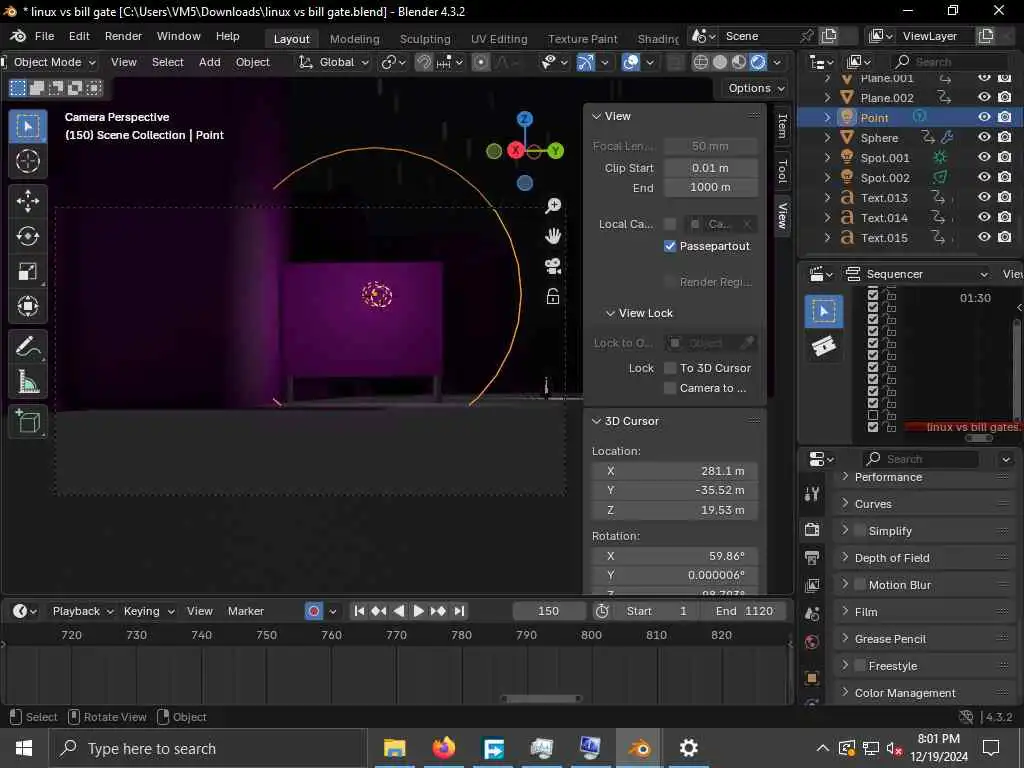Viewport: 1024px width, 768px height.
Task: Pick the Rotate tool
Action: point(27,236)
